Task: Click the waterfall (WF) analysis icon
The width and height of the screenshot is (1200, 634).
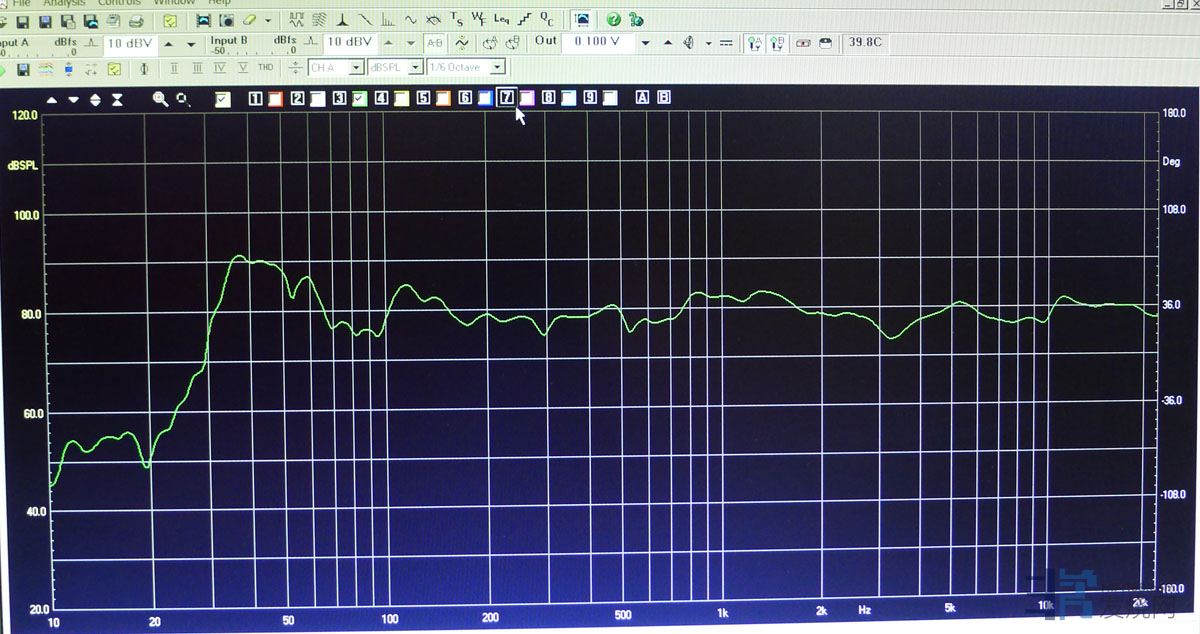Action: coord(479,19)
